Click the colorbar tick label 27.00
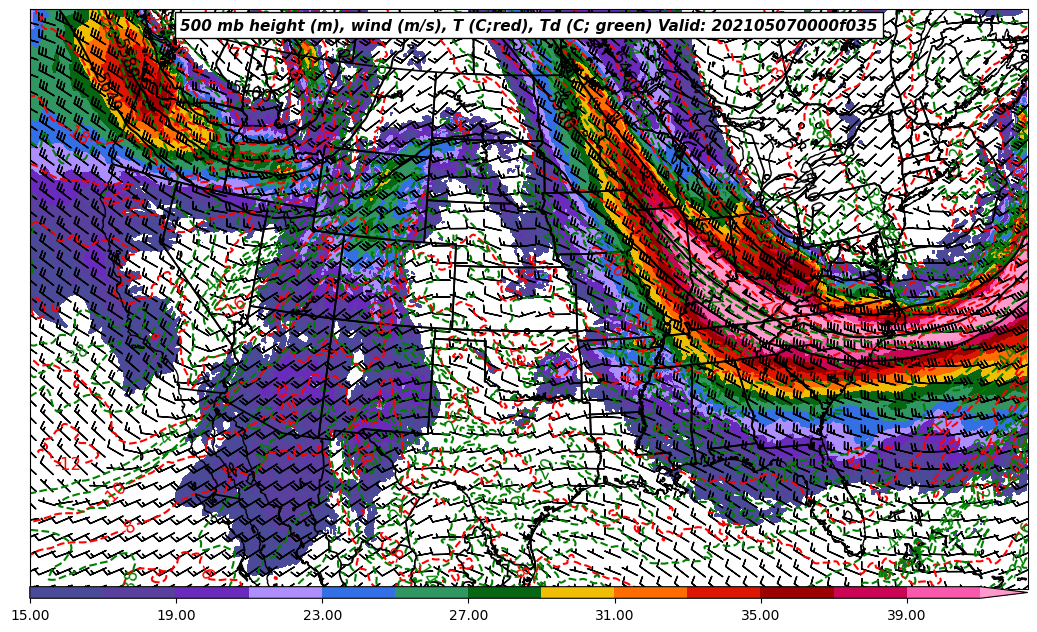Image resolution: width=1037 pixels, height=632 pixels. (468, 615)
